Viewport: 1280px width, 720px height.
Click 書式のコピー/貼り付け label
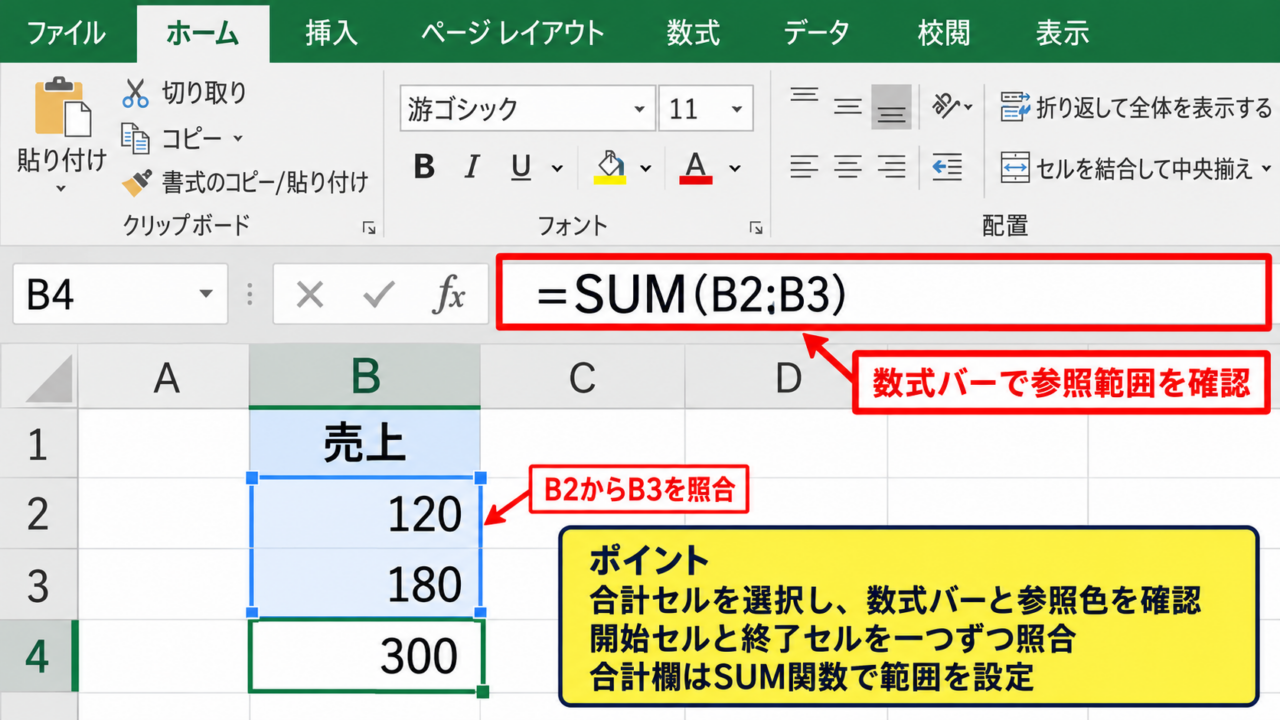(x=265, y=182)
